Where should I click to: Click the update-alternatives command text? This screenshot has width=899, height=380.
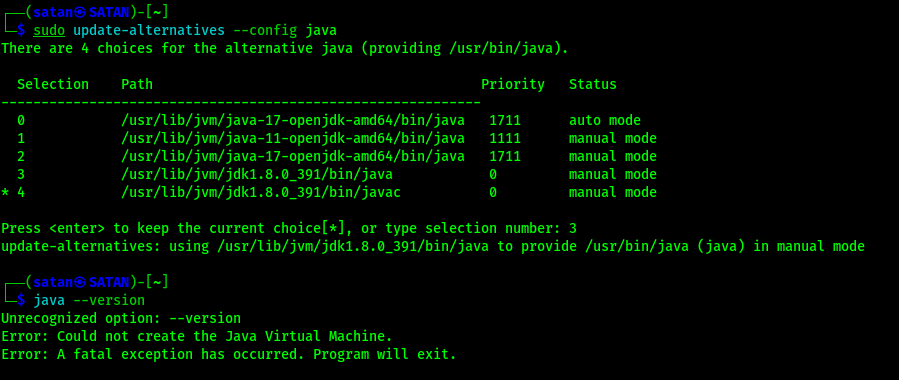149,30
